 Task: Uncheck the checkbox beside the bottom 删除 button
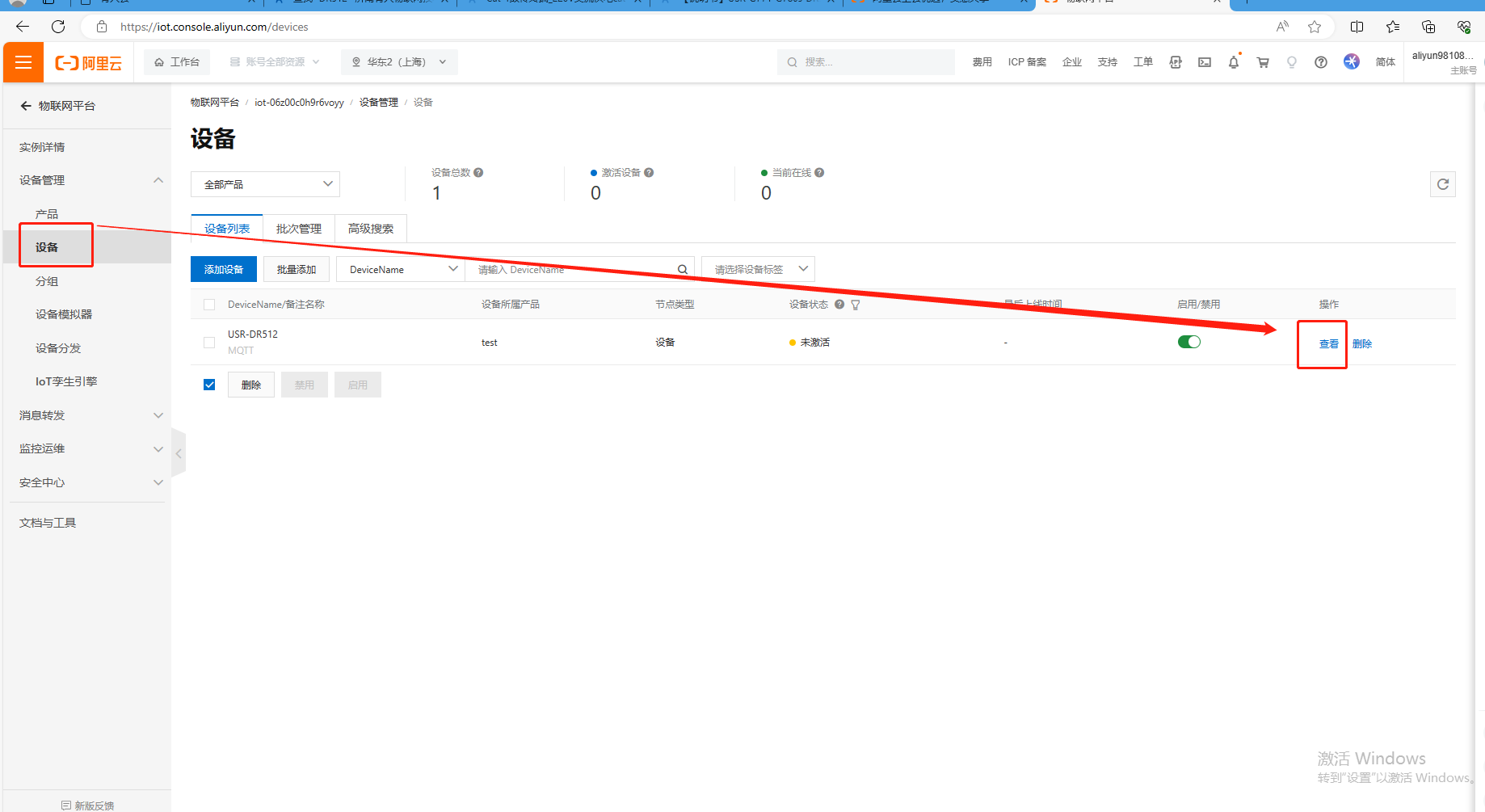point(209,385)
